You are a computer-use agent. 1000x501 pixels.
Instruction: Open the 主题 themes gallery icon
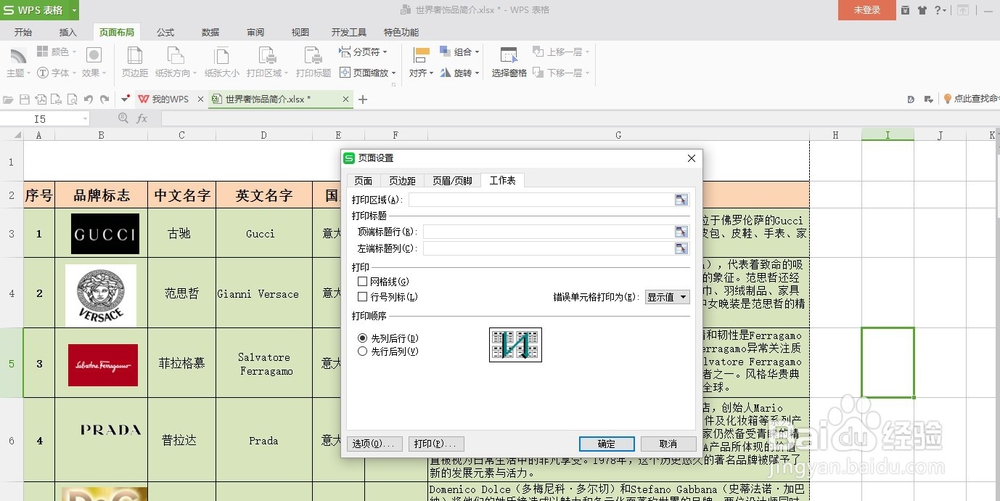click(18, 56)
